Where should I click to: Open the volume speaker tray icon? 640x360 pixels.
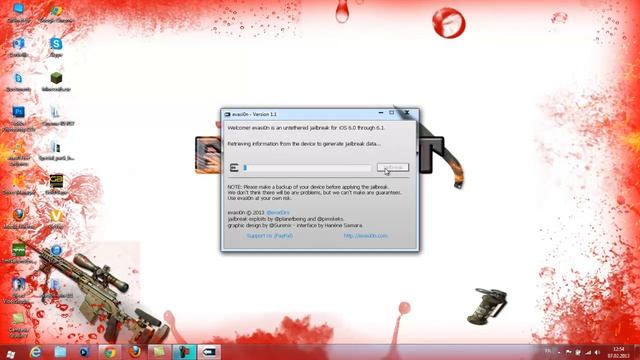click(598, 352)
